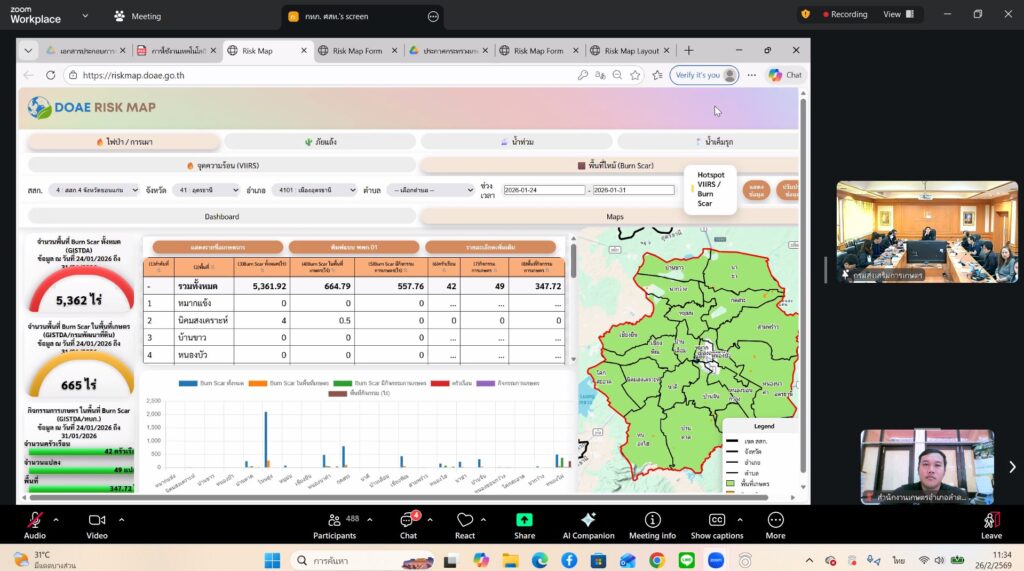Click the 5,362 ไร่ red gauge

[76, 299]
